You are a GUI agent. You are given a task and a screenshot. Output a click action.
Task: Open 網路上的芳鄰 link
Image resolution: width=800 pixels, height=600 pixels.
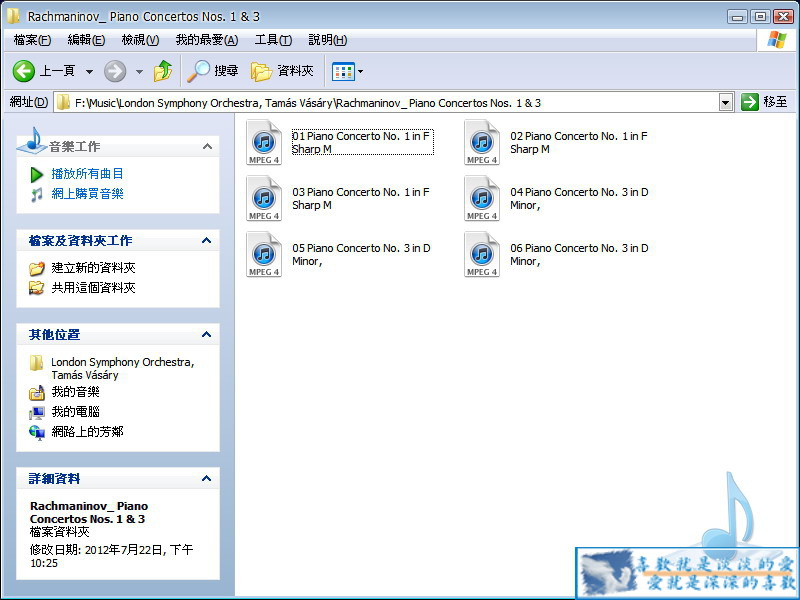[x=87, y=432]
